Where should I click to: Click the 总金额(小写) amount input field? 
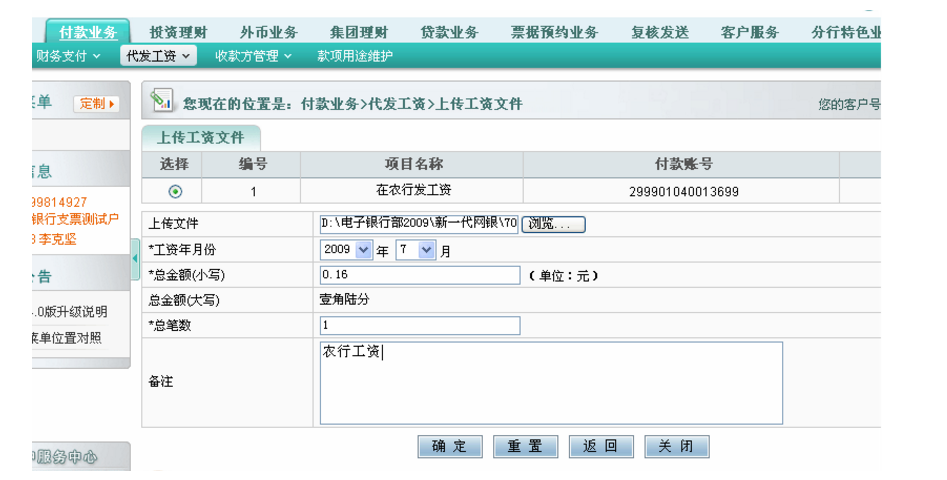tap(420, 275)
